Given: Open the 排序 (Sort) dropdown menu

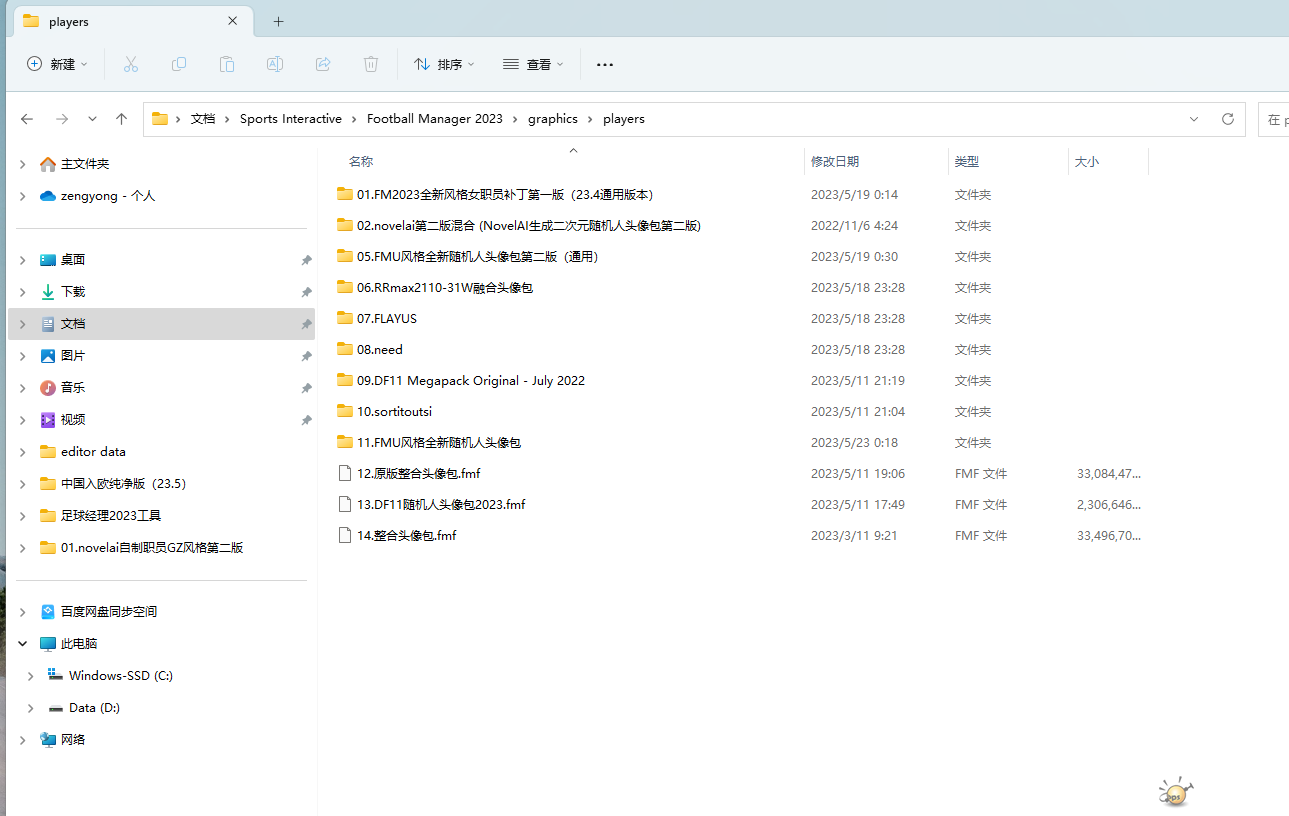Looking at the screenshot, I should coord(444,64).
